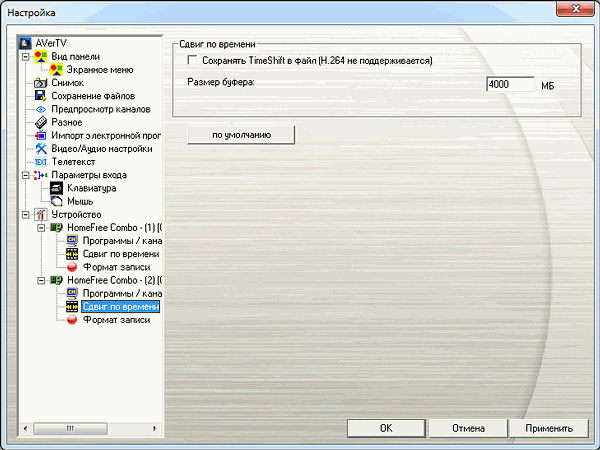600x450 pixels.
Task: Select Формат записи under HomeFree Combo - (2)
Action: [116, 320]
